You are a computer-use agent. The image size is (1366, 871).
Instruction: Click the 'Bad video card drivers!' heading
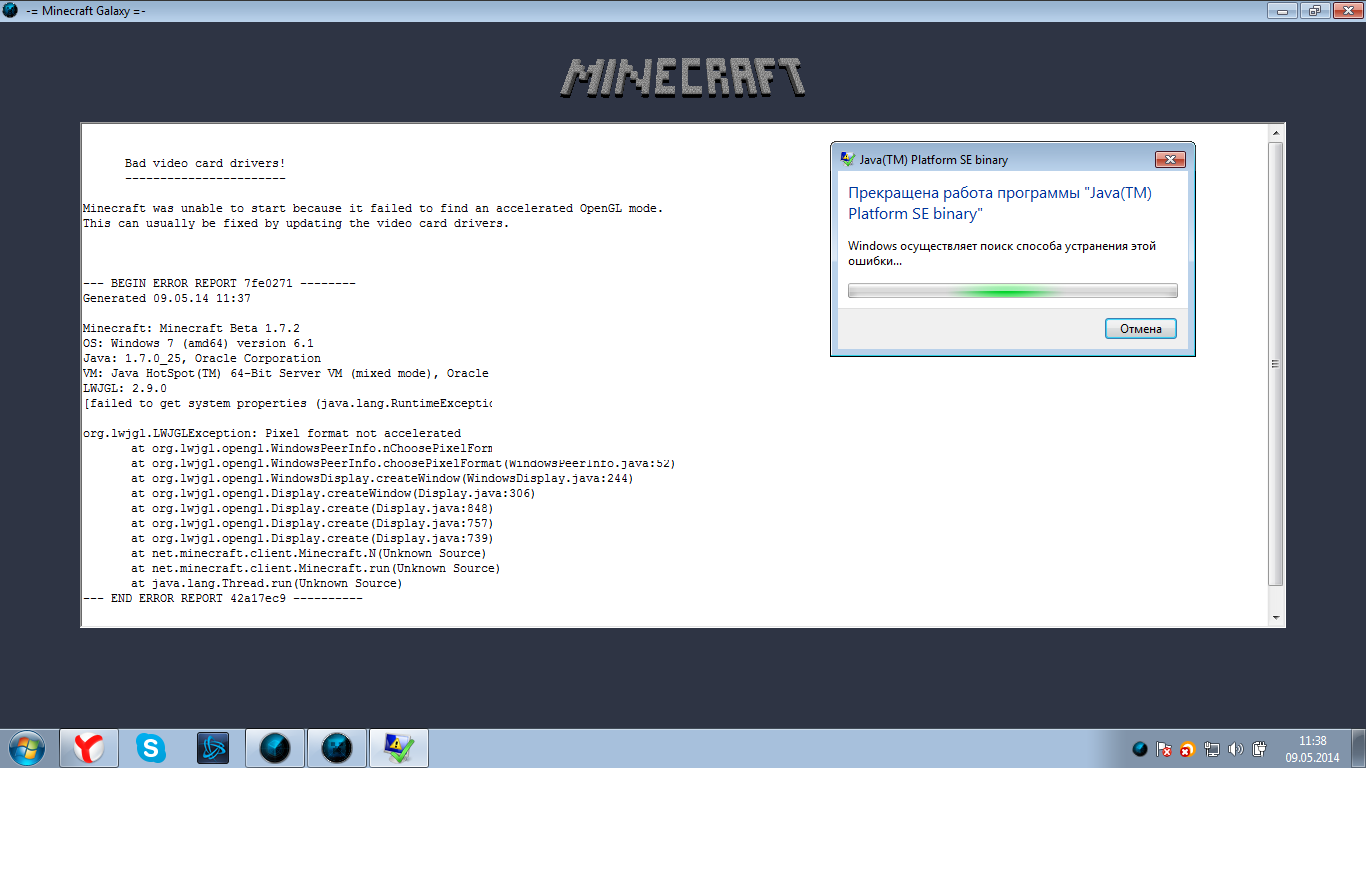click(x=205, y=163)
